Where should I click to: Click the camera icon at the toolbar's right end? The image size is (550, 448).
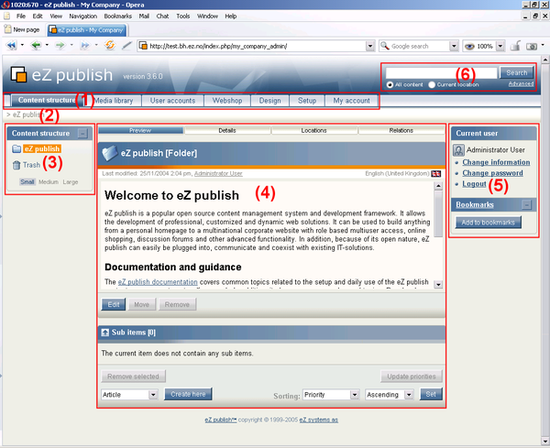coord(532,46)
